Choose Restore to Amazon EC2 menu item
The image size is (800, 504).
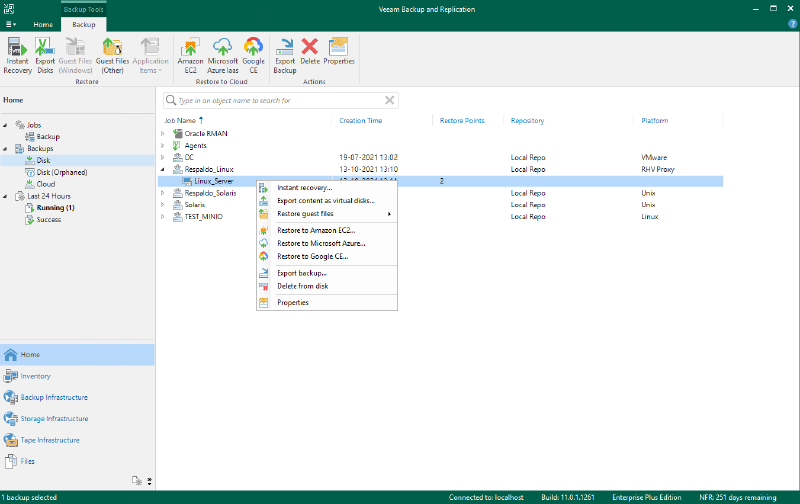(327, 230)
